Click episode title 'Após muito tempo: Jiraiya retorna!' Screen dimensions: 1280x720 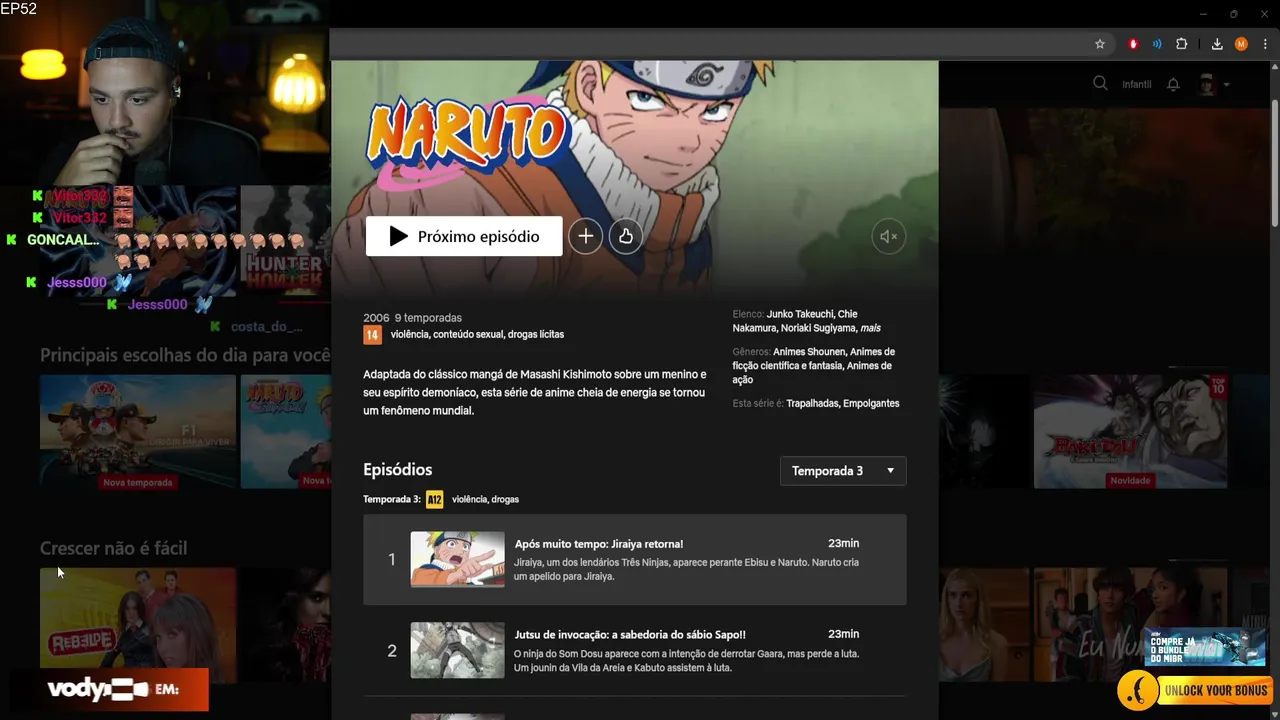tap(599, 544)
